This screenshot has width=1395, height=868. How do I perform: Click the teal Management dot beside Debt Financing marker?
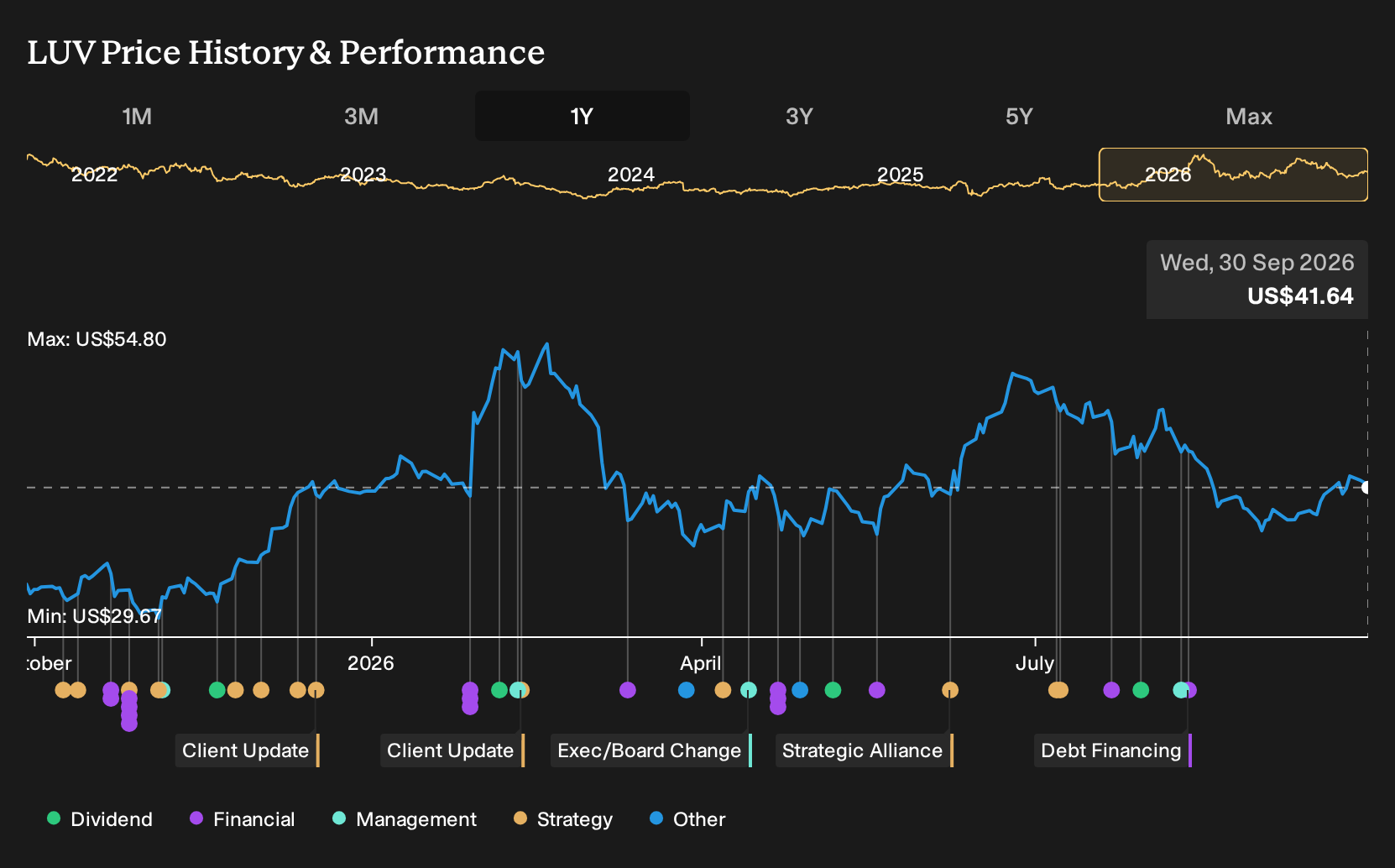(x=1180, y=690)
